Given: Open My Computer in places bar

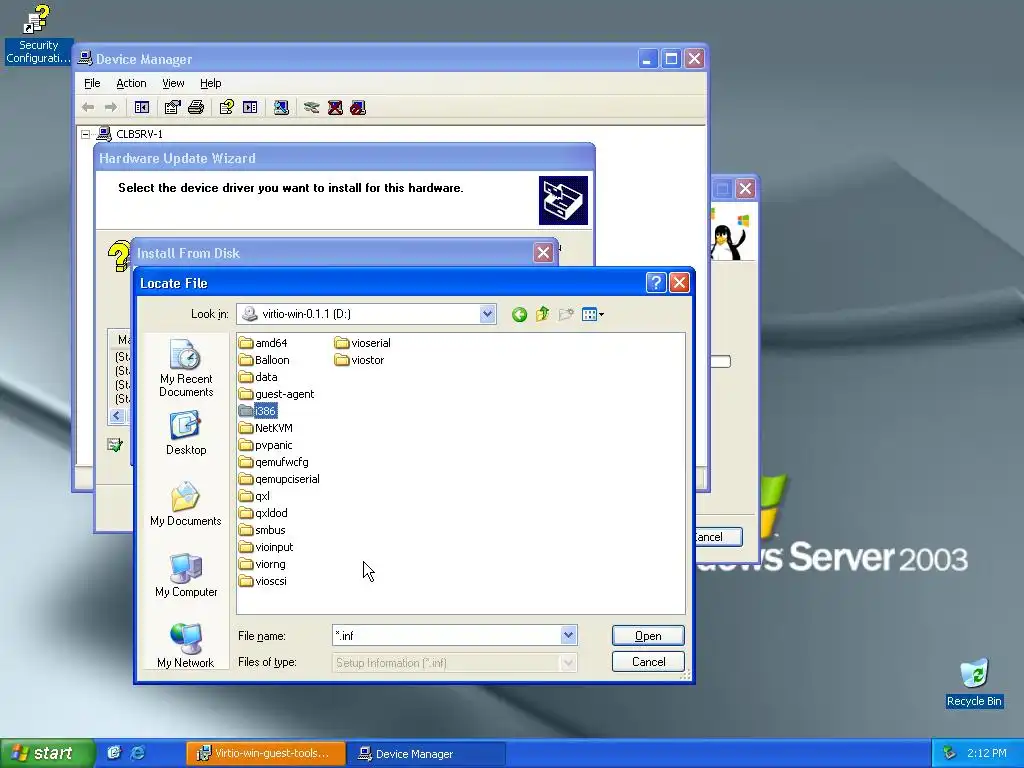Looking at the screenshot, I should [x=186, y=575].
